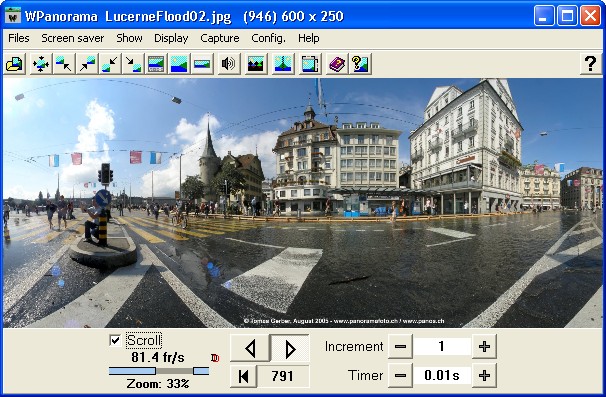
Task: Decrease Timer with the minus button
Action: (400, 375)
